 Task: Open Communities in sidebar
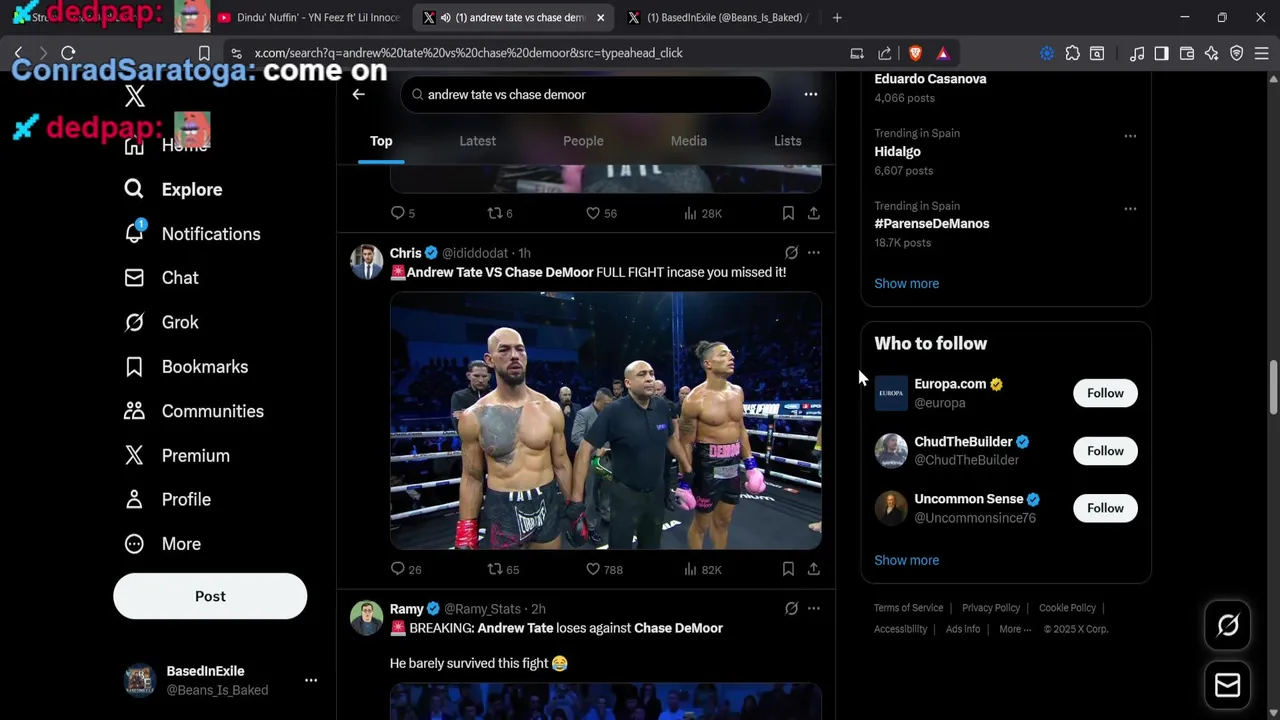[193, 411]
